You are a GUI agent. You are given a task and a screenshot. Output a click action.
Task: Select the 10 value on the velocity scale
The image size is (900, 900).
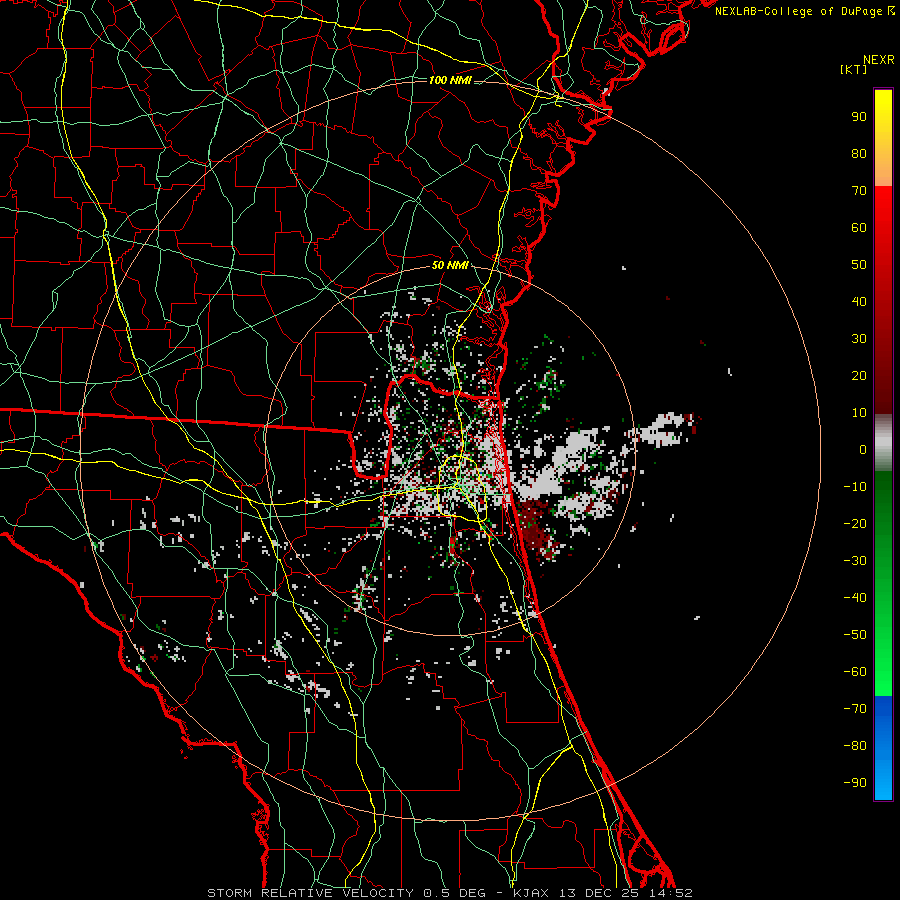(x=859, y=413)
